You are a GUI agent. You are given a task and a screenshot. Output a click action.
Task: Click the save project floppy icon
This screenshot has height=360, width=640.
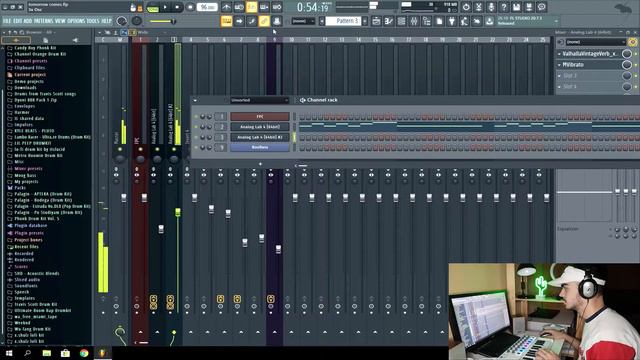[x=516, y=7]
